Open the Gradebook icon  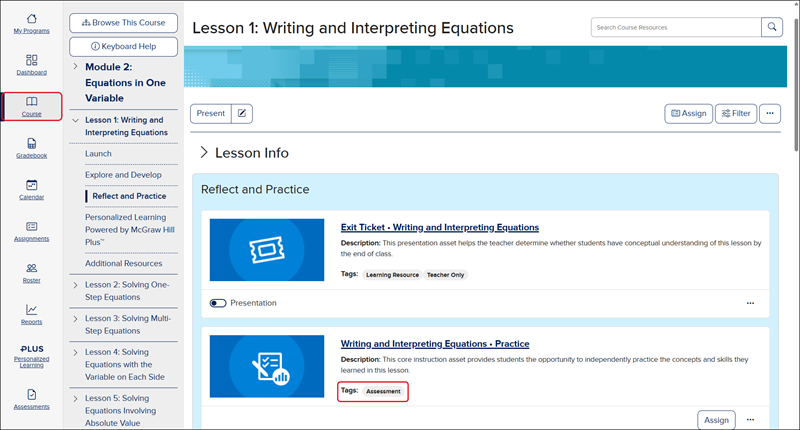click(x=32, y=148)
